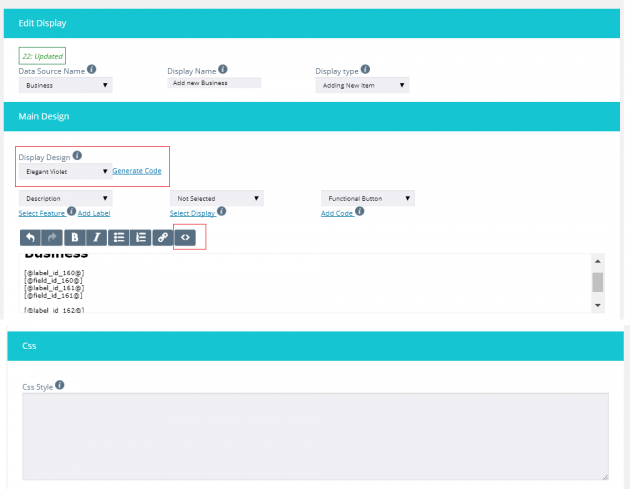Click info icon beside Data Source Name
The width and height of the screenshot is (630, 489).
[92, 69]
